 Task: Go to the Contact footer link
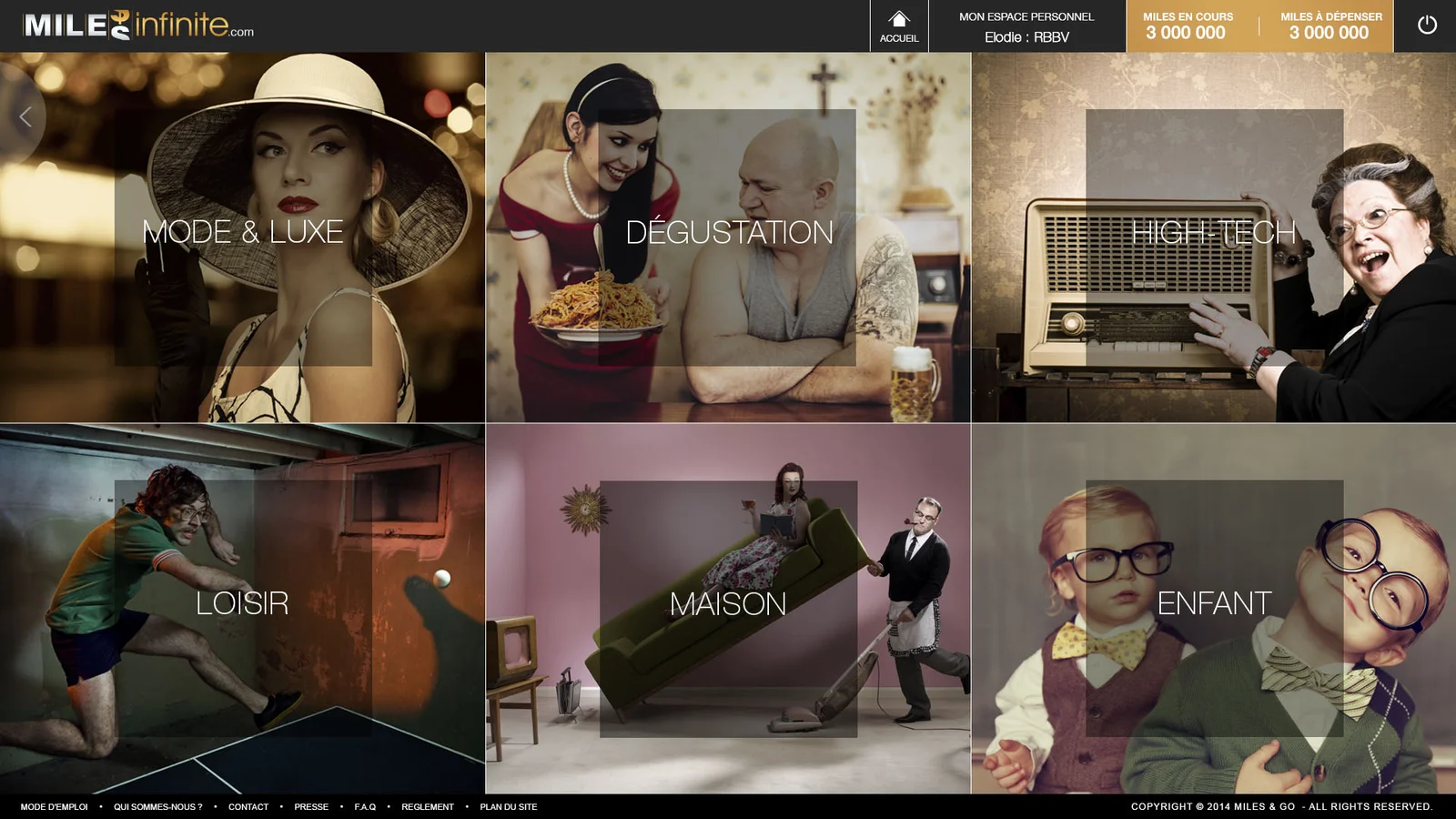point(248,807)
